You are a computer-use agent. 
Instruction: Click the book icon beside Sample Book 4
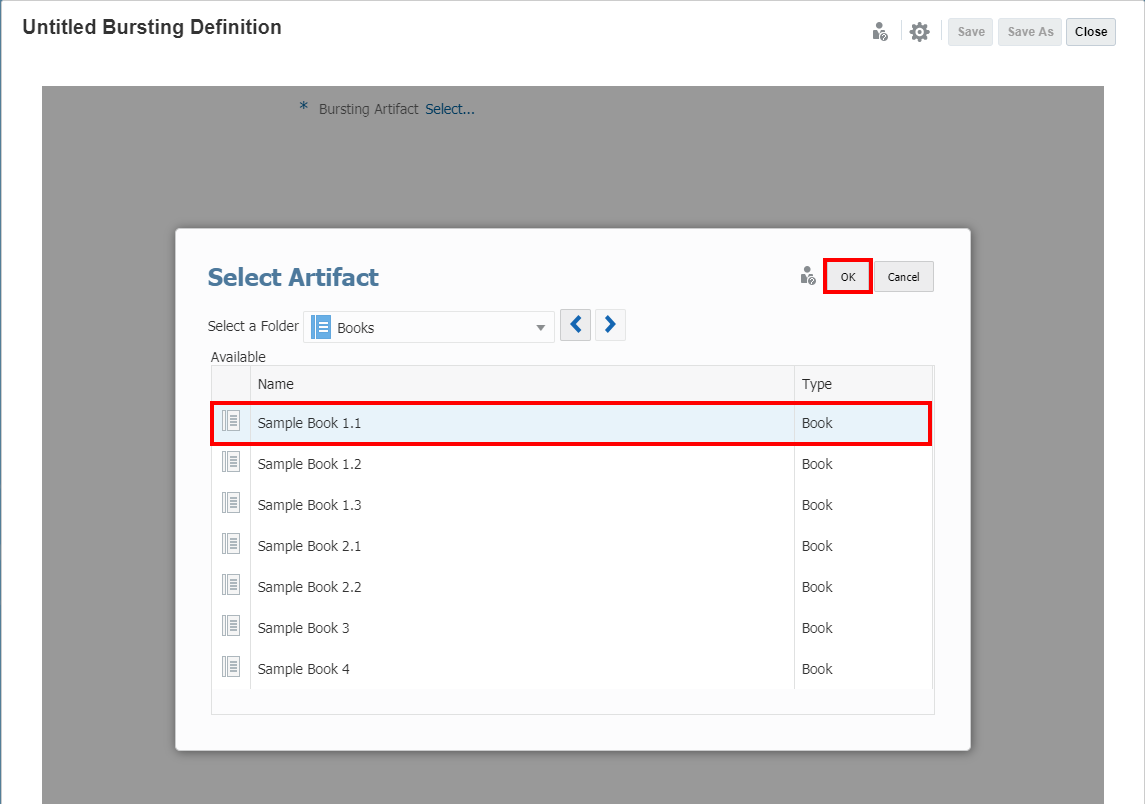[x=231, y=667]
